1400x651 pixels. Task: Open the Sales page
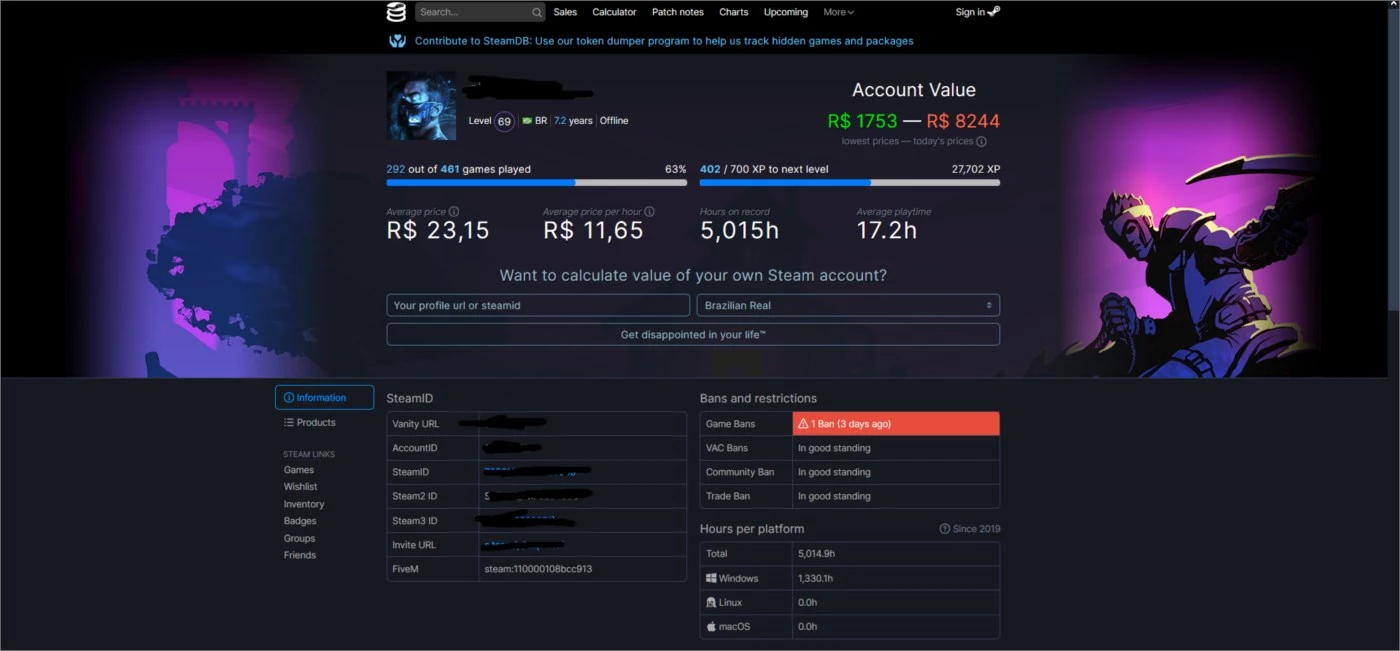[x=565, y=12]
